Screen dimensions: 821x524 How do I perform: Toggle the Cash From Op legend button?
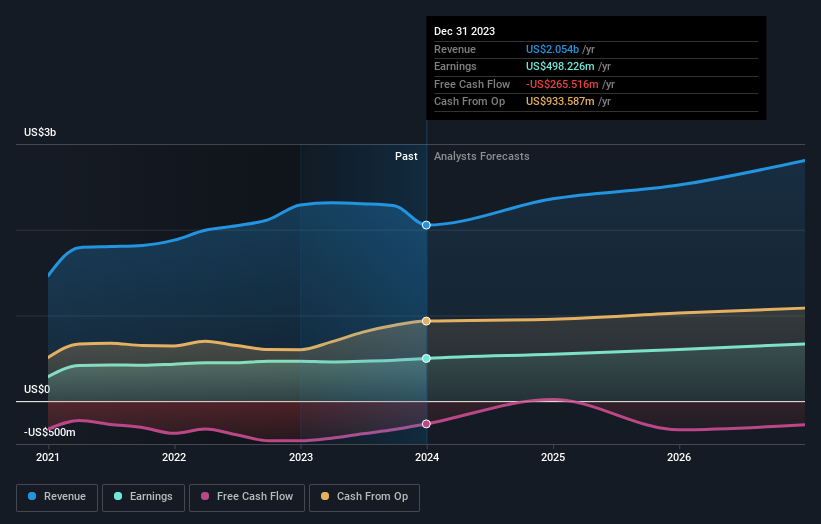pos(364,497)
